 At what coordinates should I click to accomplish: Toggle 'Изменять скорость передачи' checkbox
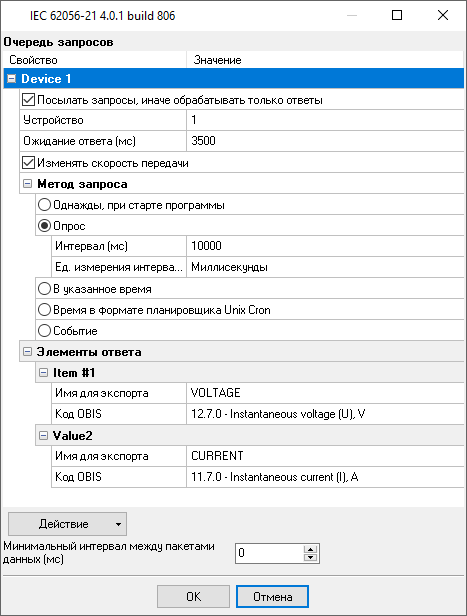tap(28, 163)
